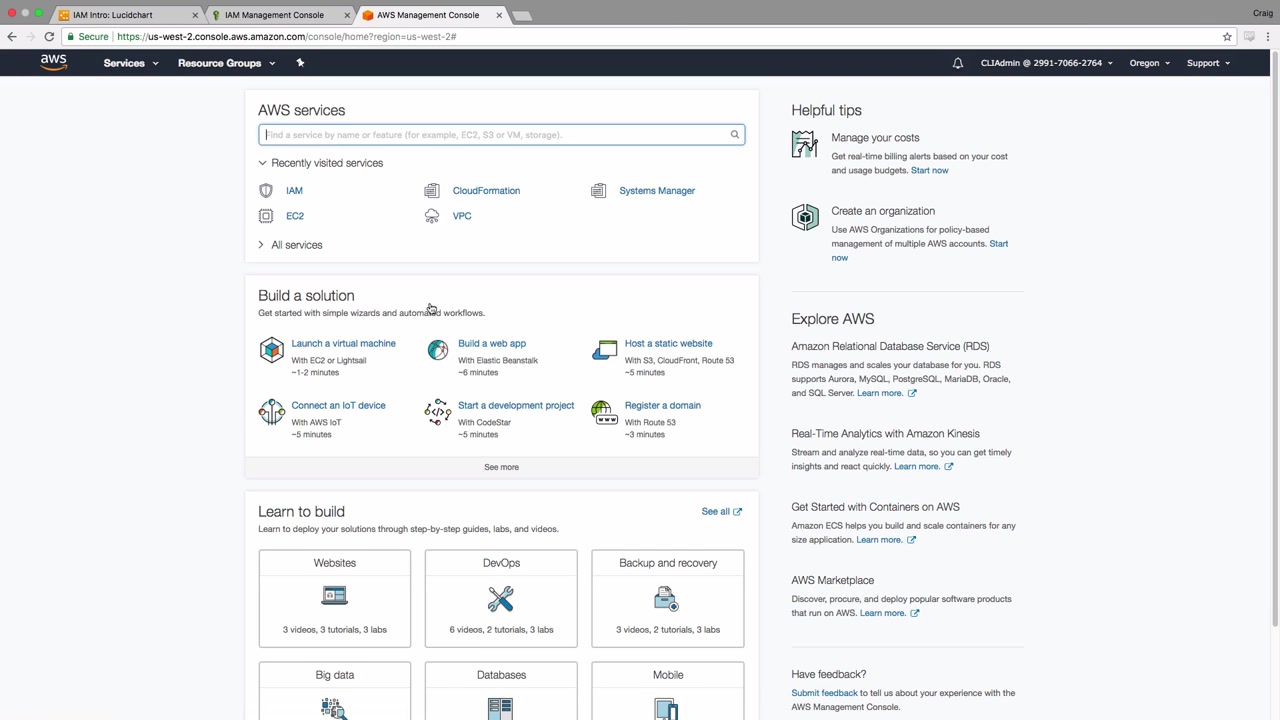Go to Systems Manager link

click(657, 190)
